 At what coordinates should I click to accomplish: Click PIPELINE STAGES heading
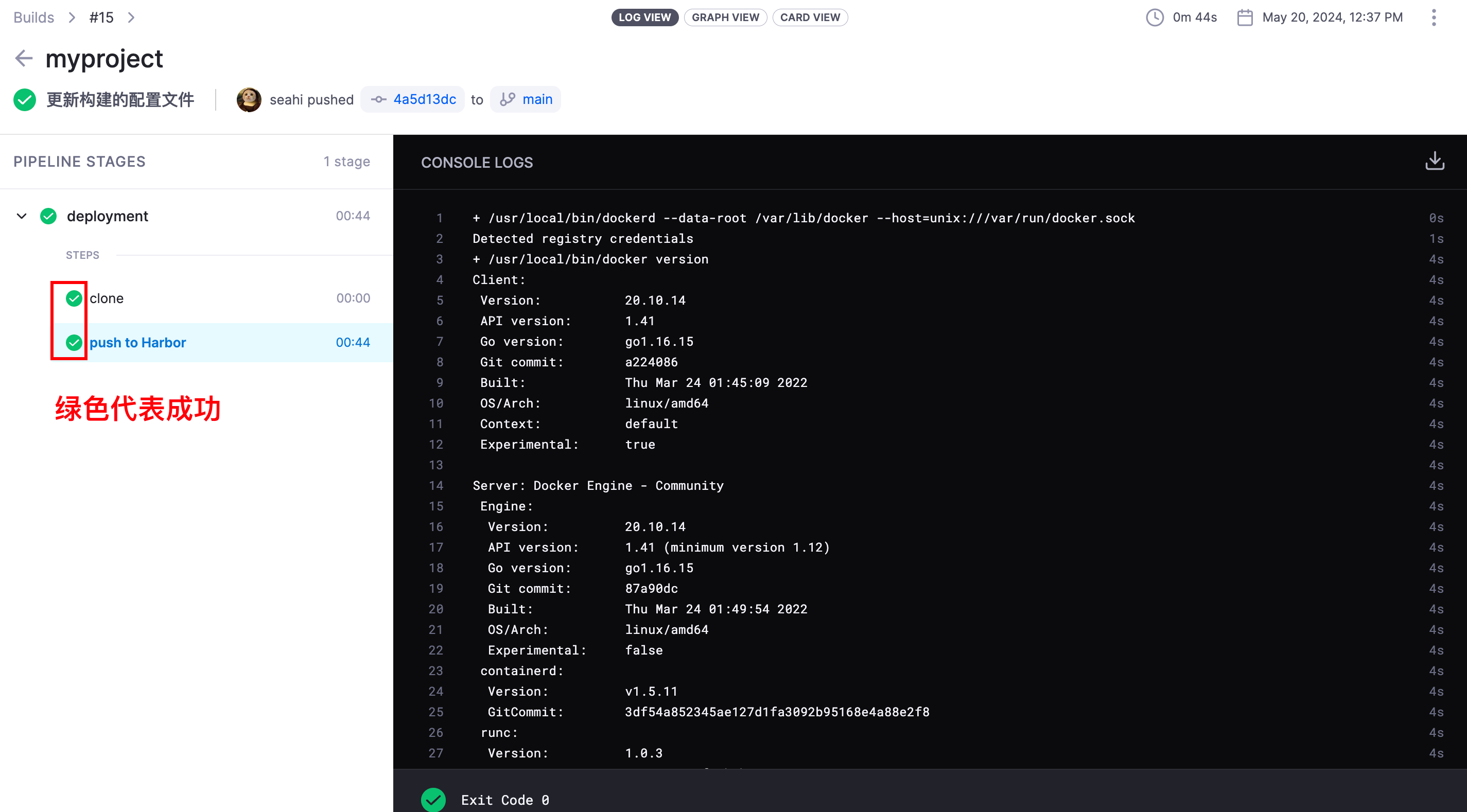point(79,162)
